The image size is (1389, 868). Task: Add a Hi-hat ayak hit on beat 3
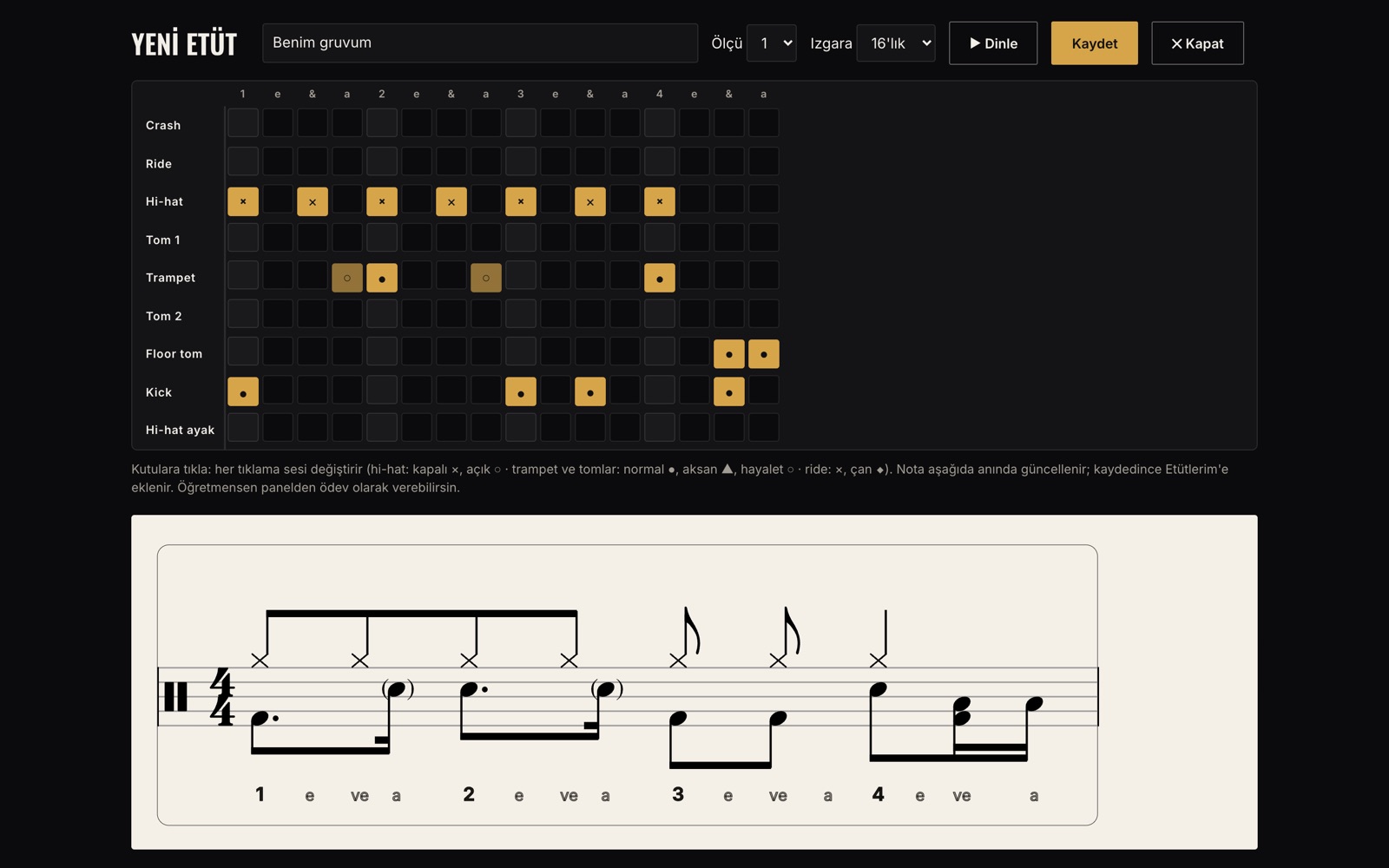coord(521,429)
